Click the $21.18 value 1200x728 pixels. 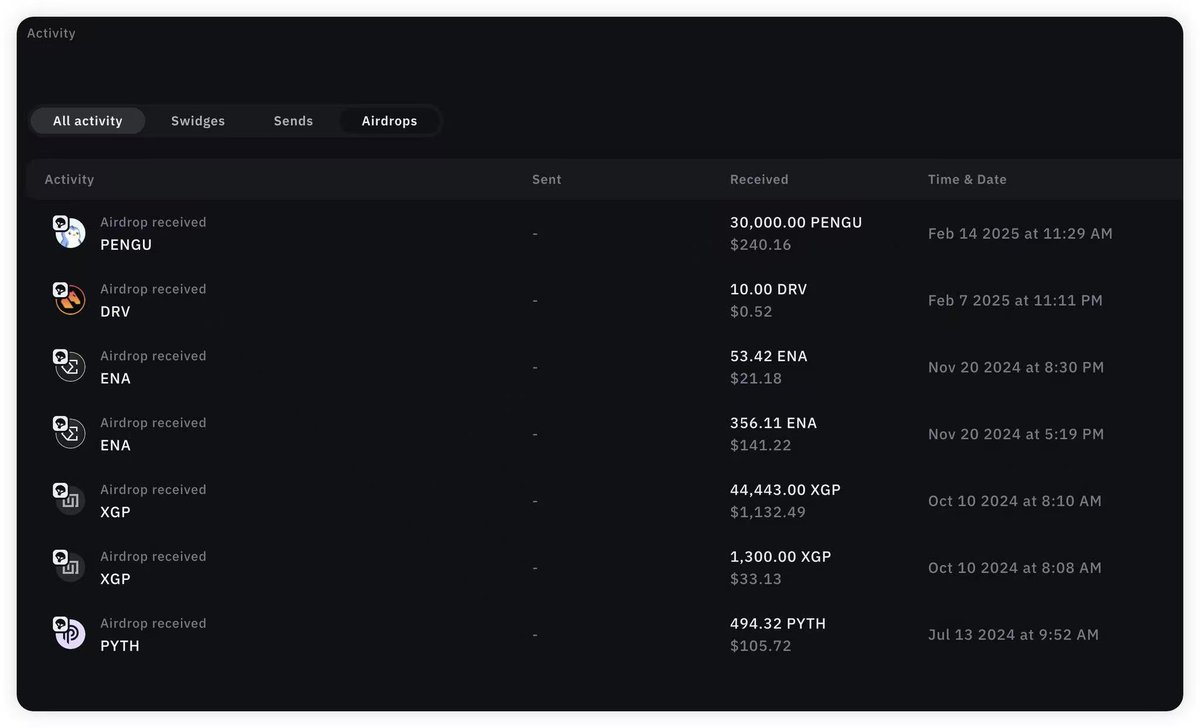coord(756,379)
